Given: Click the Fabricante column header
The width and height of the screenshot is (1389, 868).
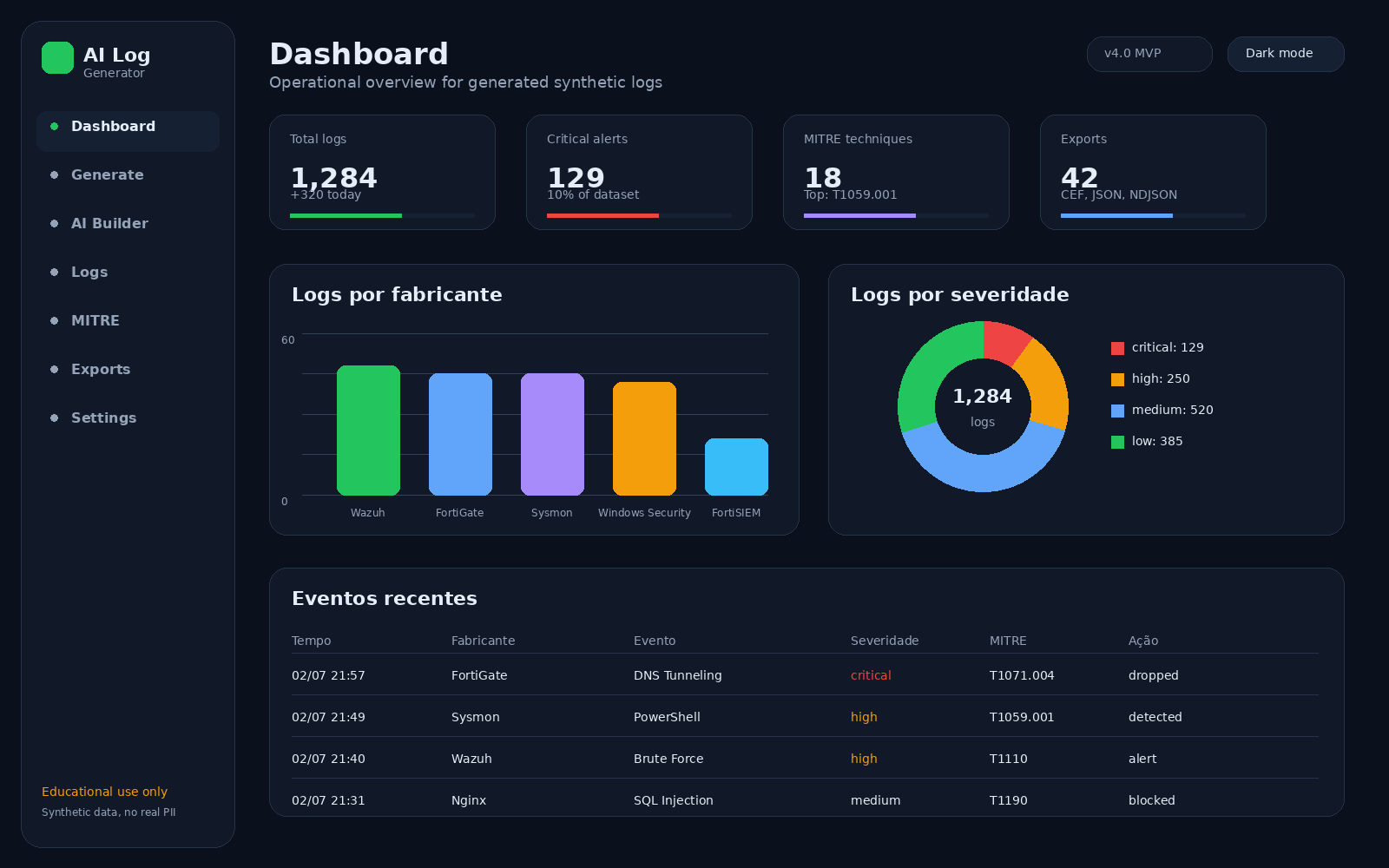Looking at the screenshot, I should tap(483, 641).
